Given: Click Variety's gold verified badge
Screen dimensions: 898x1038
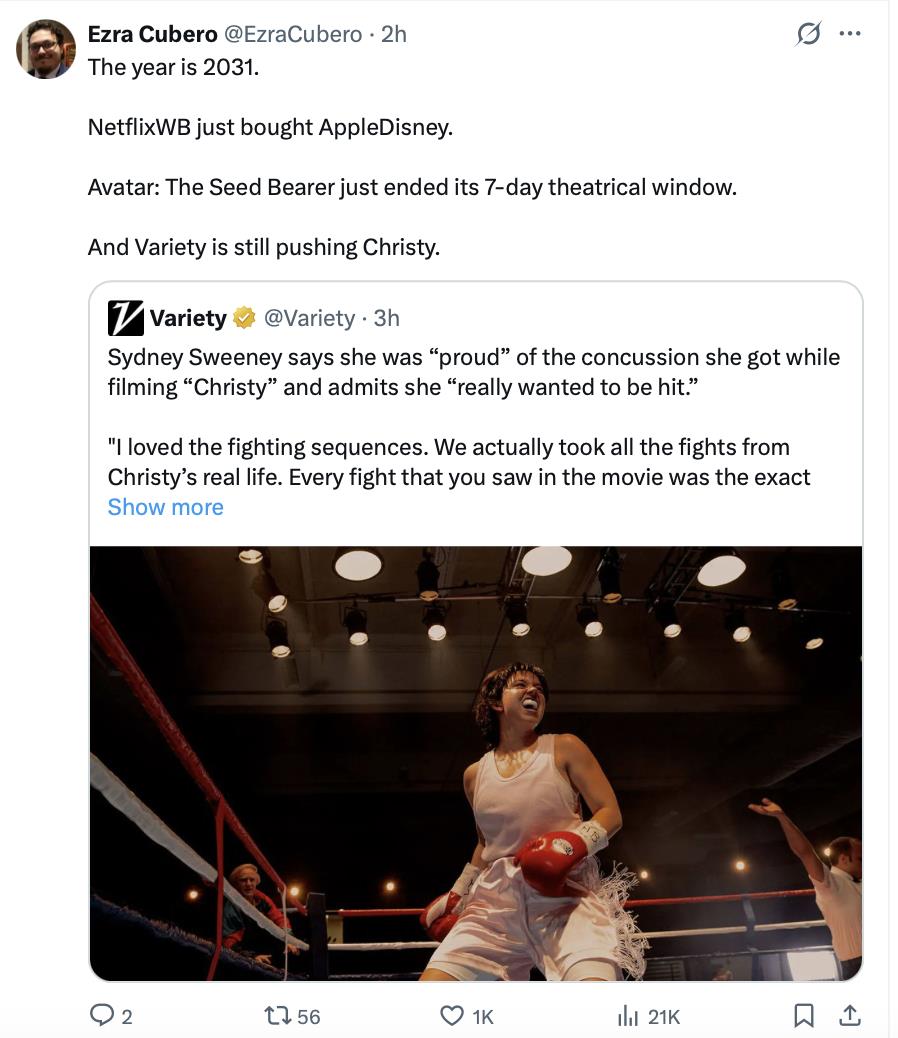Looking at the screenshot, I should (243, 318).
